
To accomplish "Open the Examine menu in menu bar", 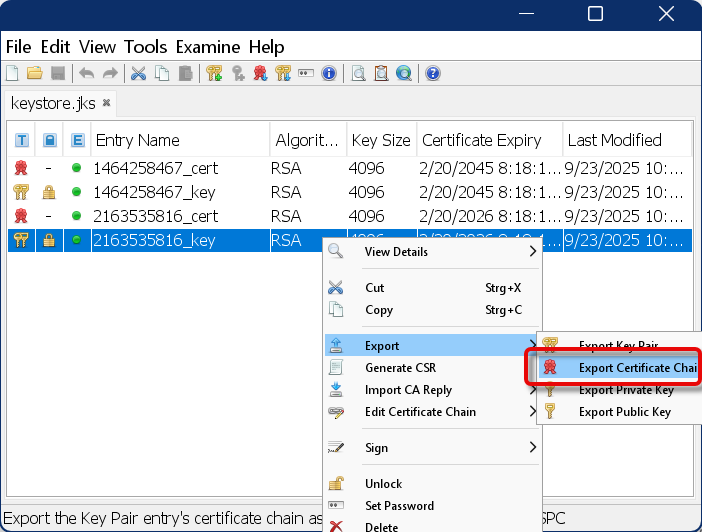I will pyautogui.click(x=208, y=47).
